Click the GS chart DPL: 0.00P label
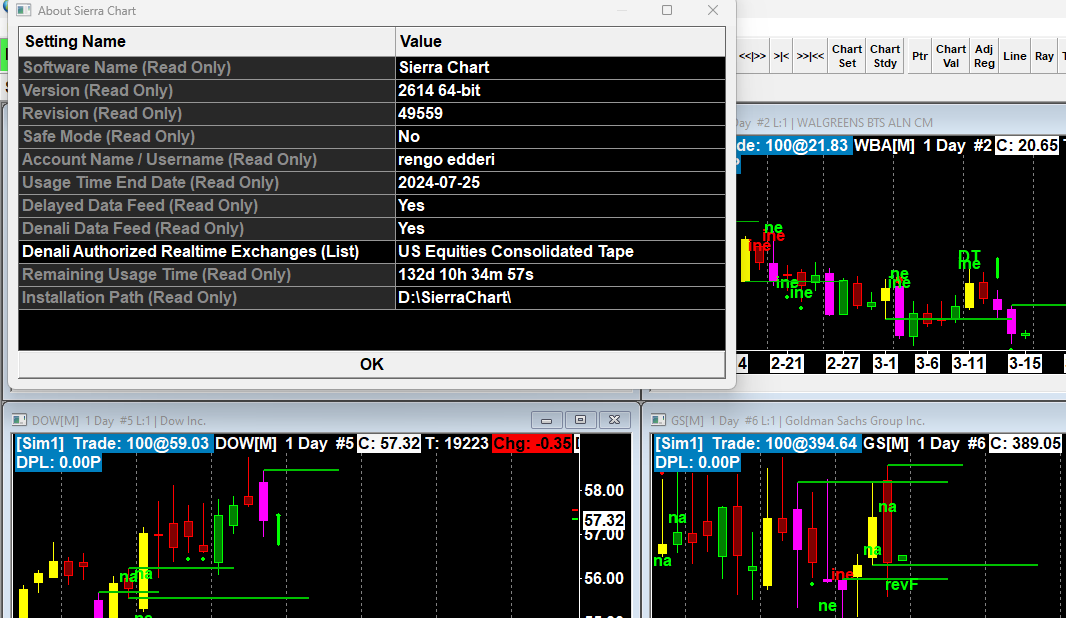1066x618 pixels. pos(697,463)
